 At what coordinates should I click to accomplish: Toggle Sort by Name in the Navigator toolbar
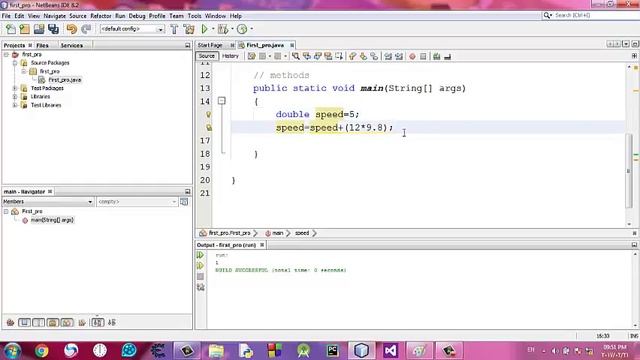pos(97,322)
